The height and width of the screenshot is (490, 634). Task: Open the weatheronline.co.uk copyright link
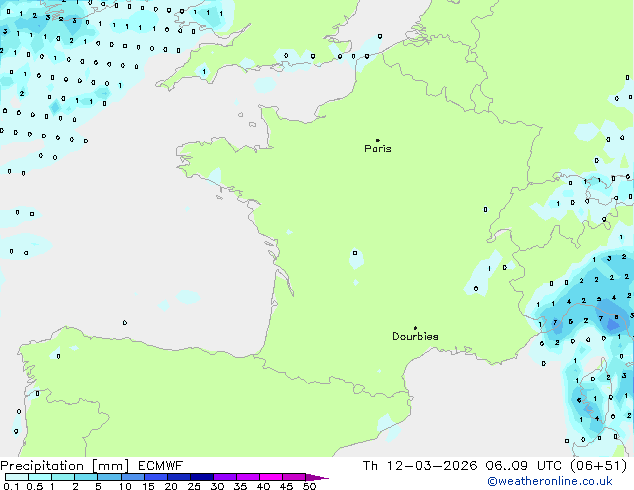pyautogui.click(x=550, y=481)
